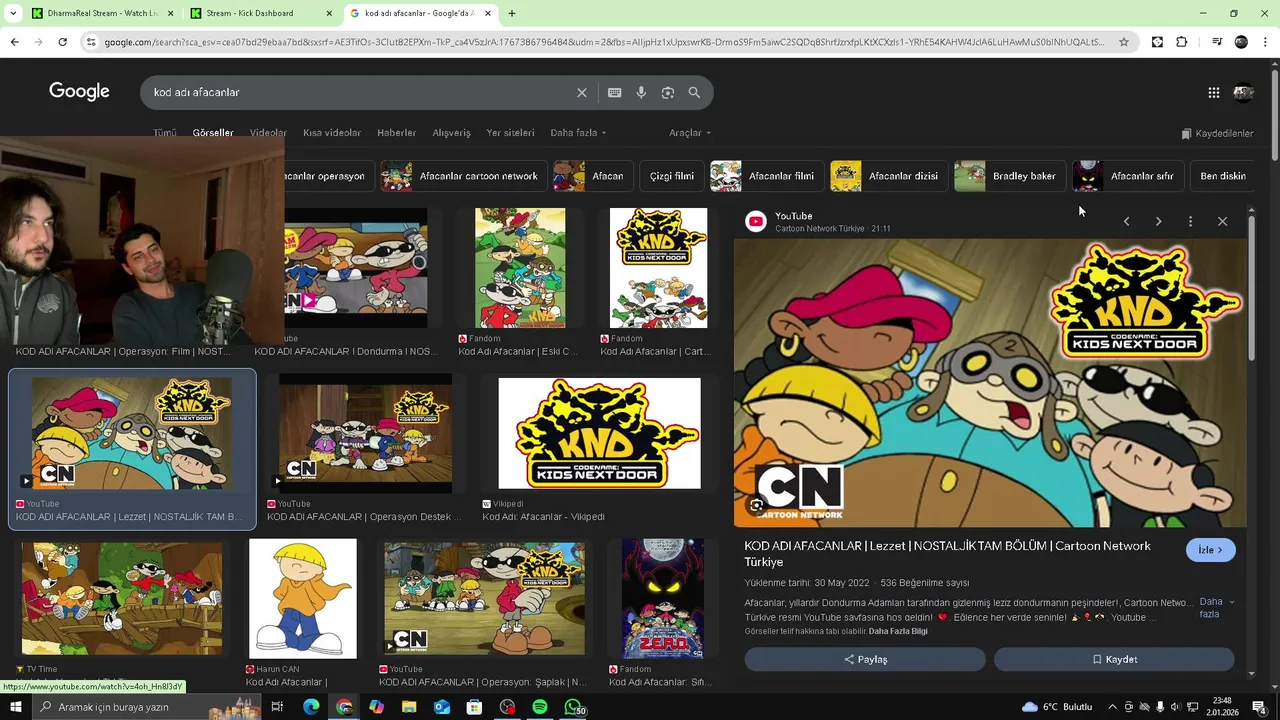Image resolution: width=1280 pixels, height=720 pixels.
Task: Open the Windows Start menu
Action: [15, 707]
